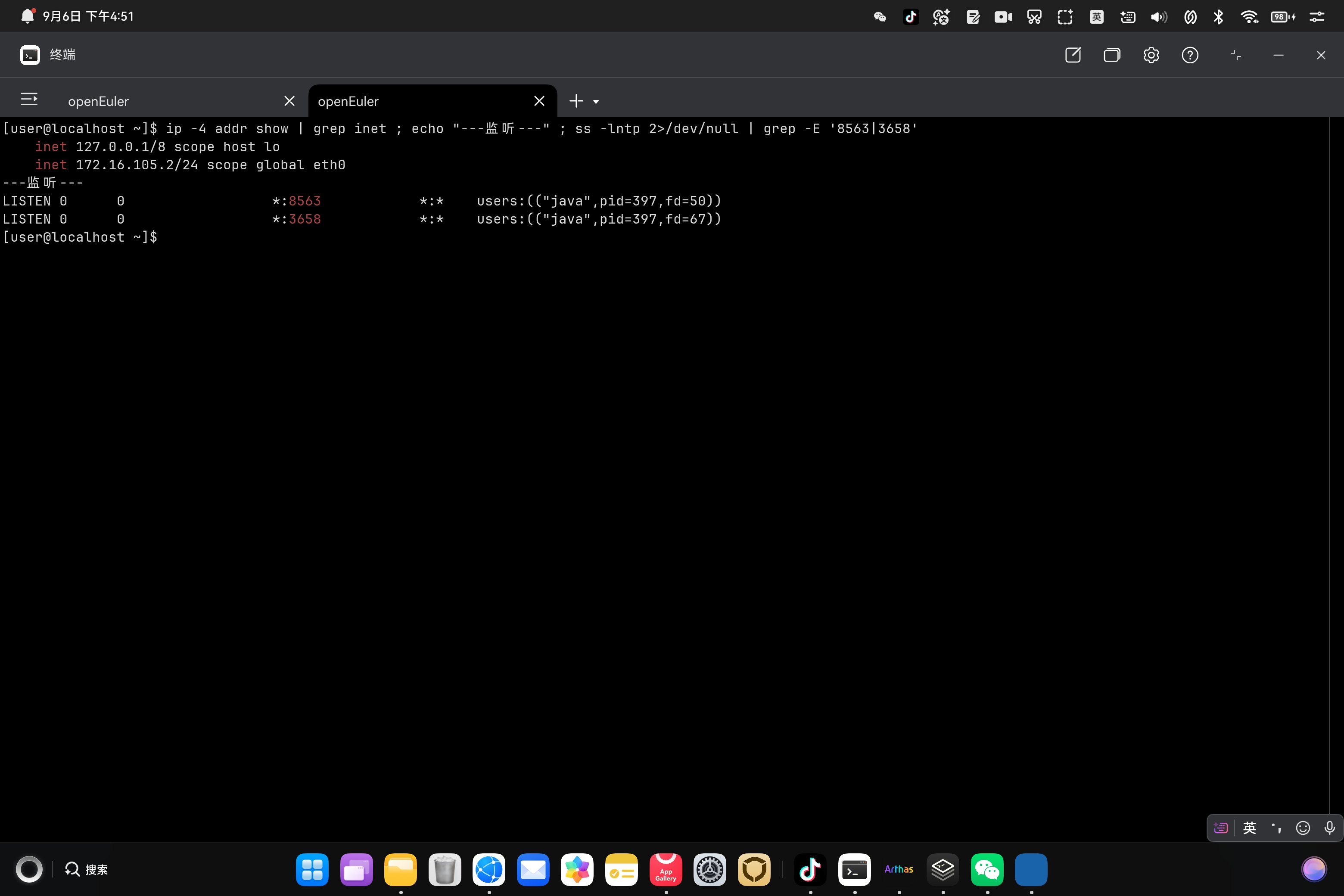
Task: Open the app grid launcher in dock
Action: tap(312, 869)
